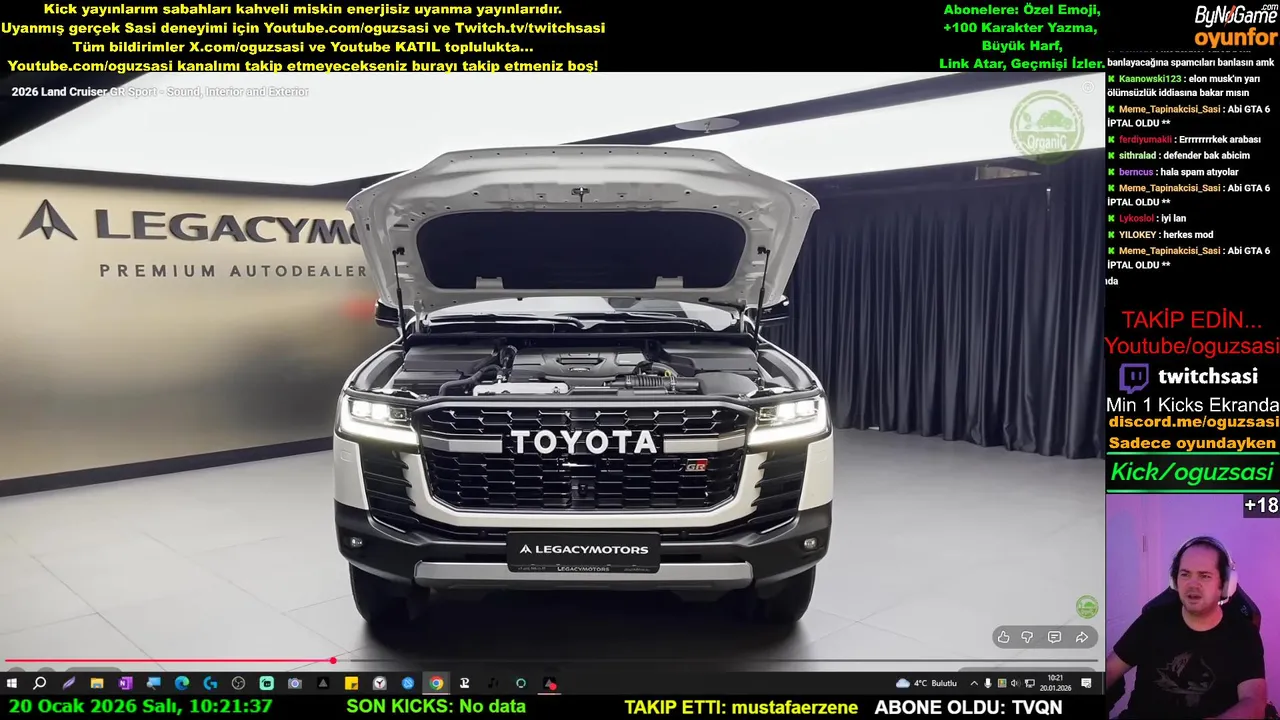
Task: Open the purple feather app in taskbar
Action: pyautogui.click(x=68, y=684)
